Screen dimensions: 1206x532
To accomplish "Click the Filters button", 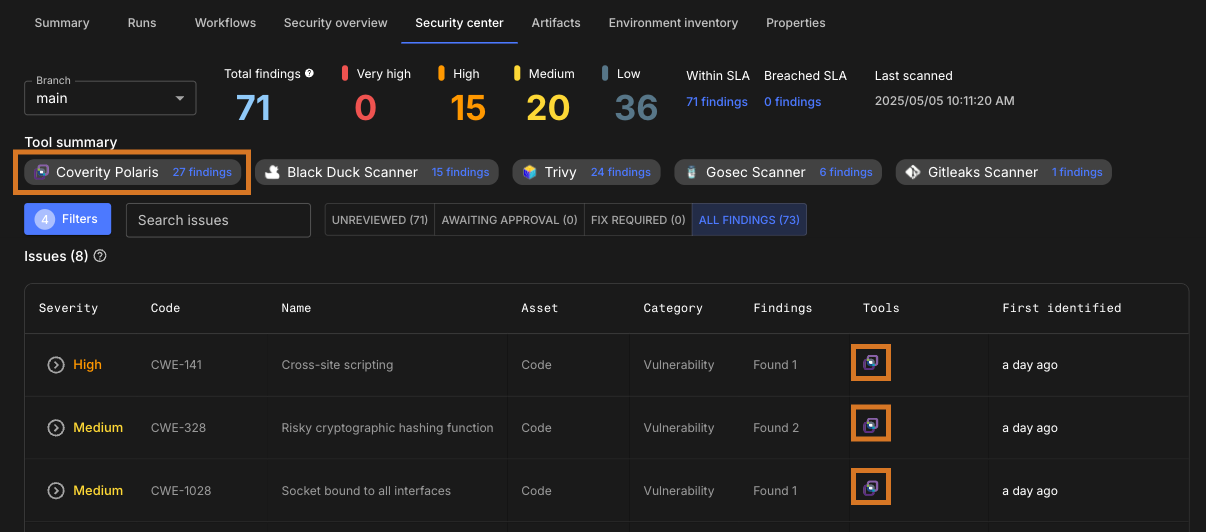I will (67, 219).
